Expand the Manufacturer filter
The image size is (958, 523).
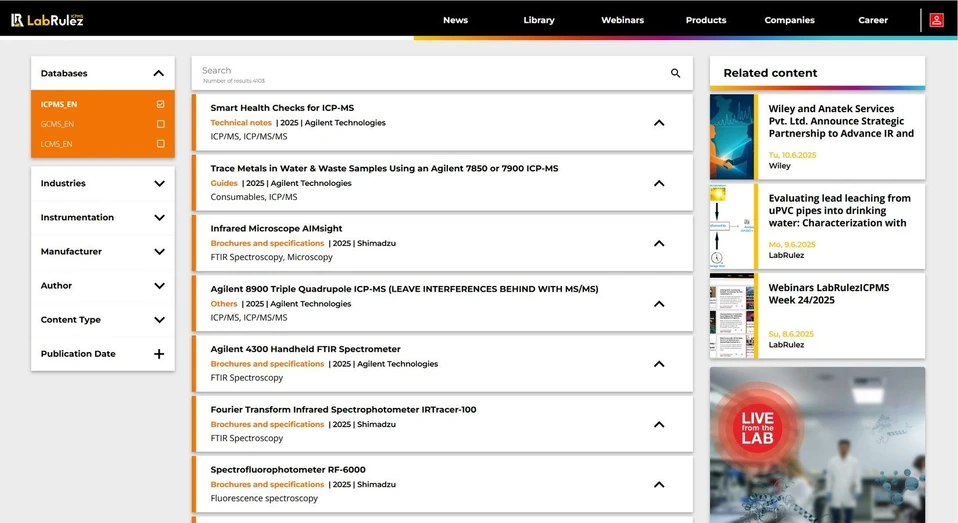[x=159, y=252]
